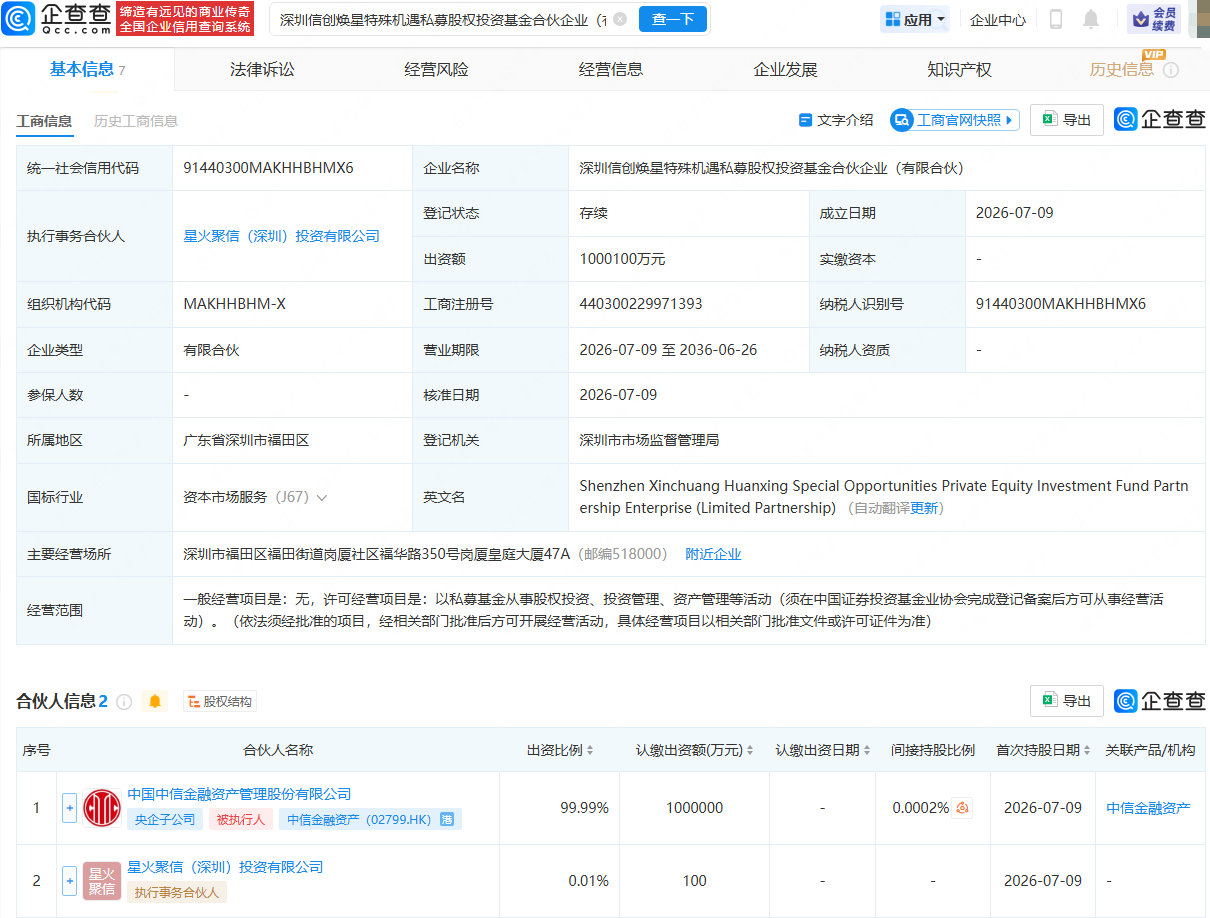Open the 历史信息 VIP tab
Image resolution: width=1210 pixels, height=918 pixels.
[x=1121, y=69]
